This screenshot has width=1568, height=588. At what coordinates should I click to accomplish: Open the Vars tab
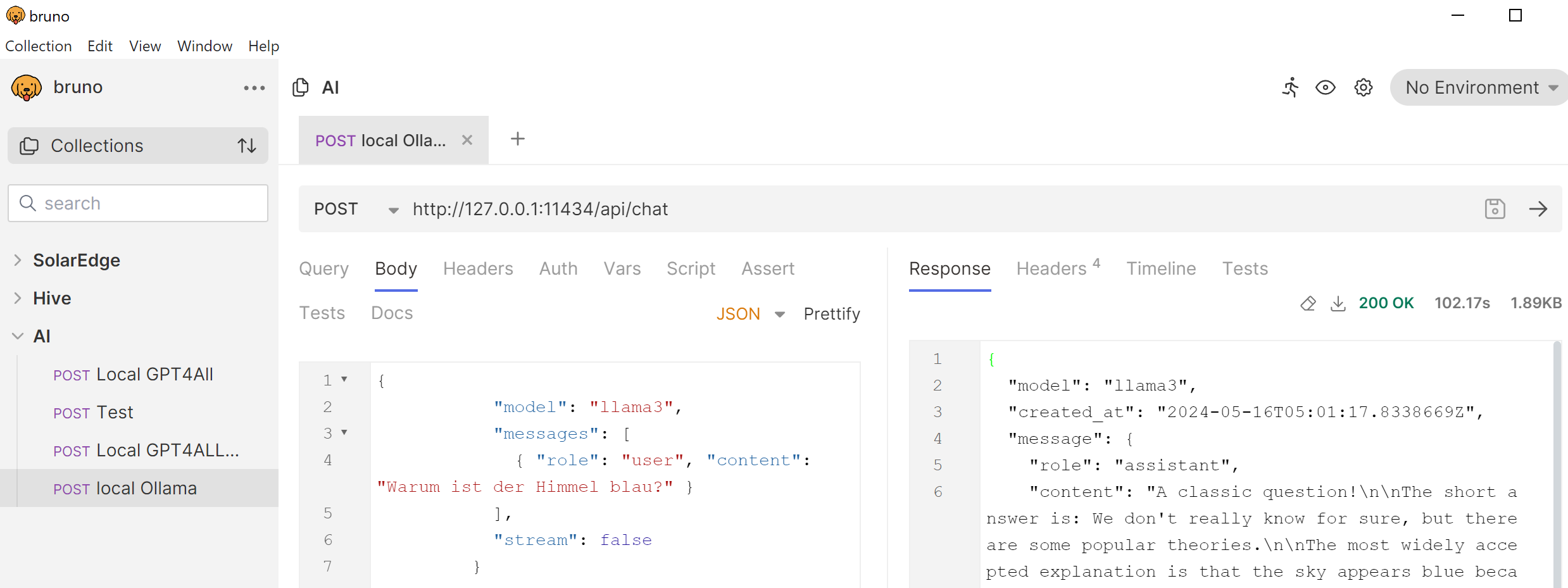tap(622, 269)
